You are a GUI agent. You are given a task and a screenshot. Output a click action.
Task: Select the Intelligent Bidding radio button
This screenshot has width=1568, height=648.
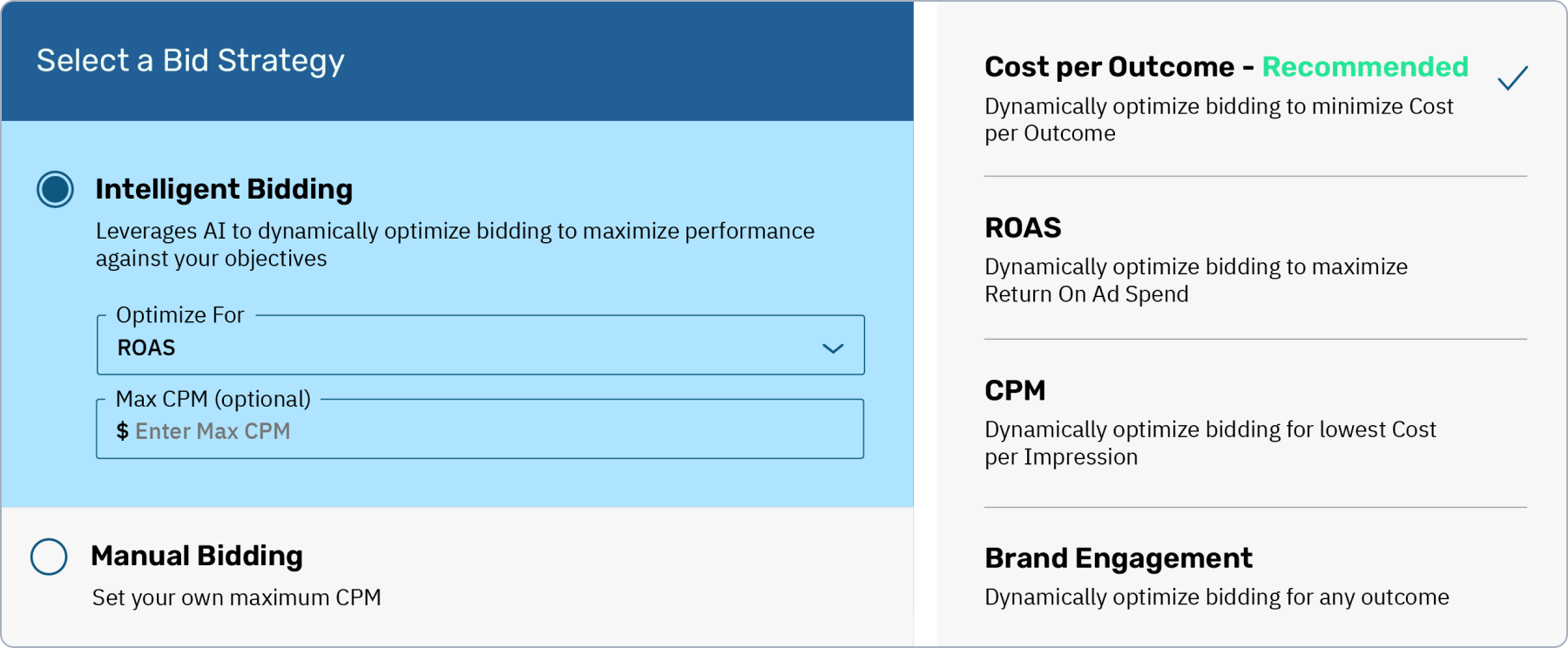point(55,189)
